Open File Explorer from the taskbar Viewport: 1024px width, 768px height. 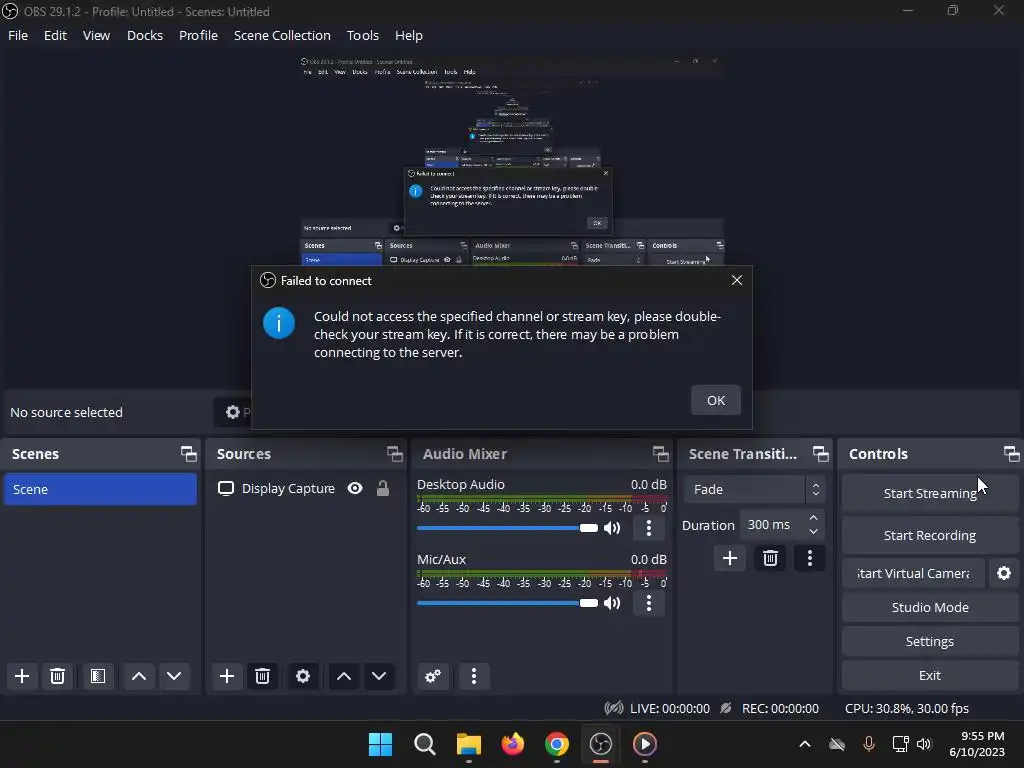[x=468, y=744]
